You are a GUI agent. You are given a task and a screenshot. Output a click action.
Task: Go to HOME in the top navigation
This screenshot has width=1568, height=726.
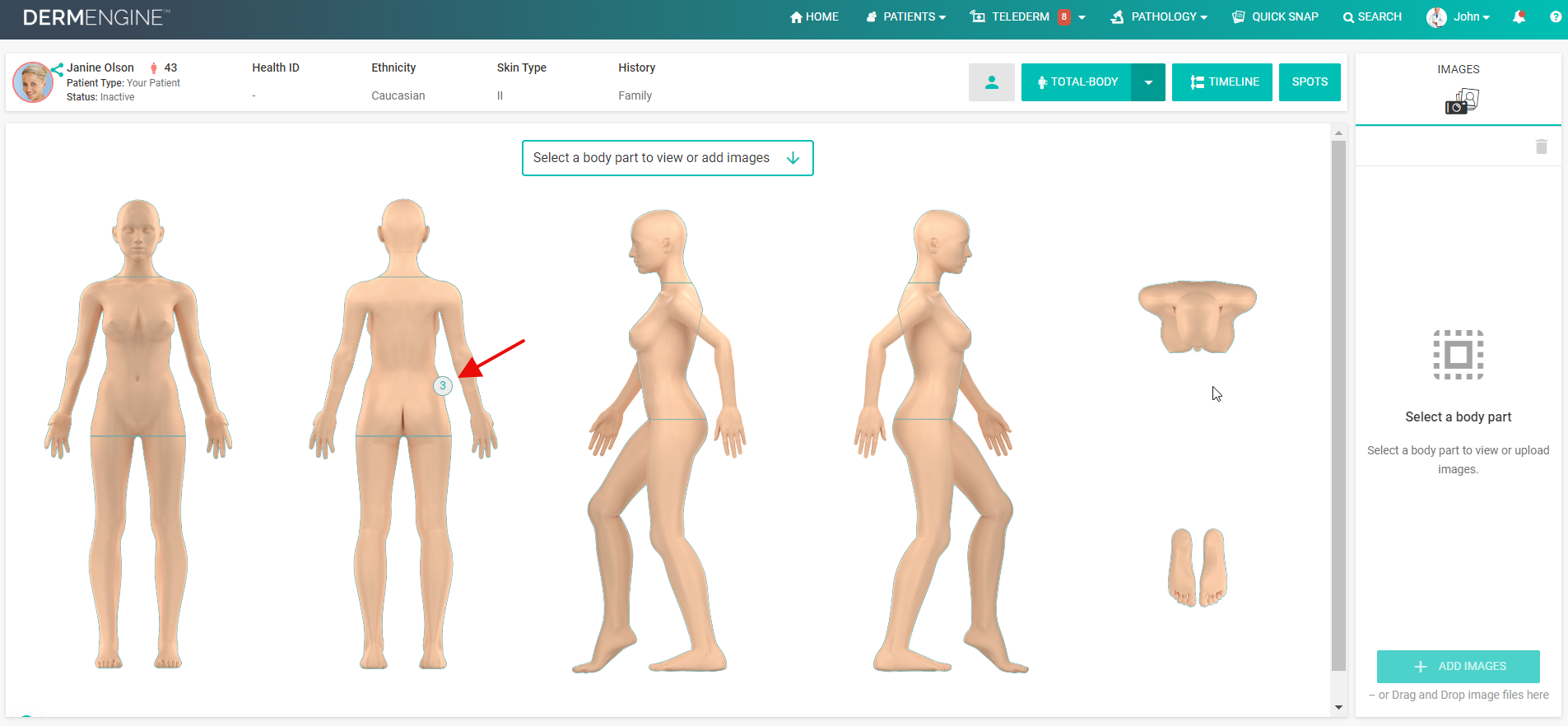[814, 16]
